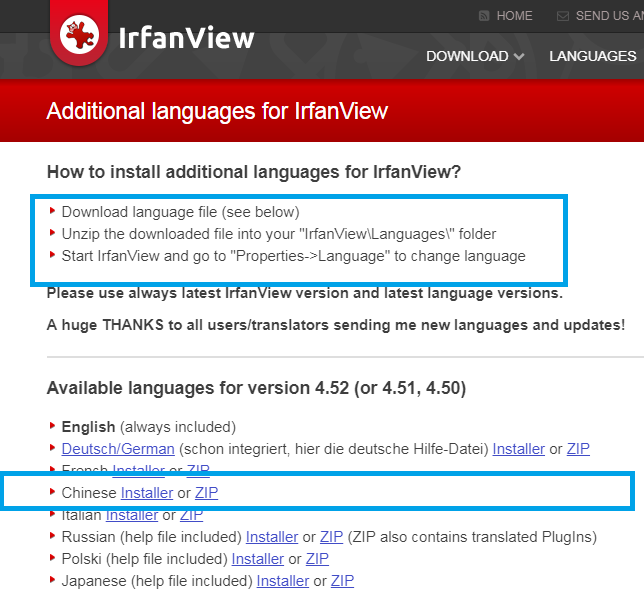Click the envelope icon beside SEND US

pos(563,16)
